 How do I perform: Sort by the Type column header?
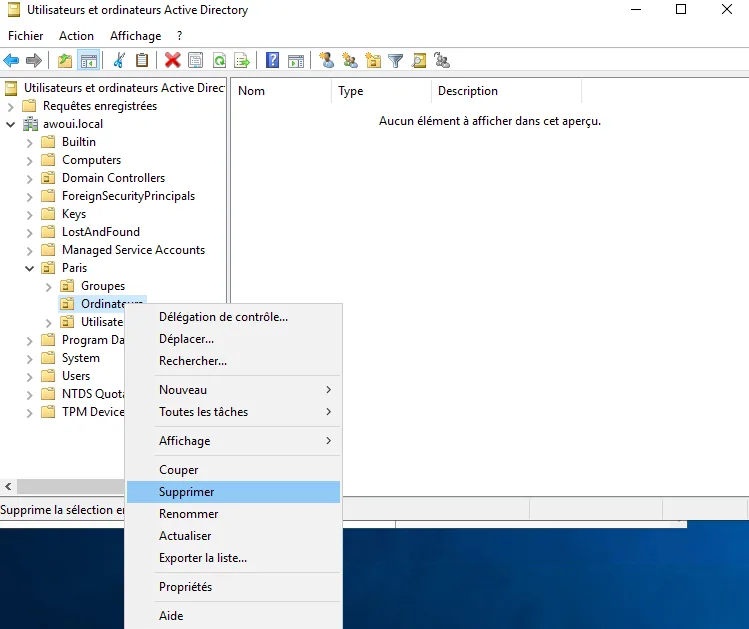tap(381, 91)
